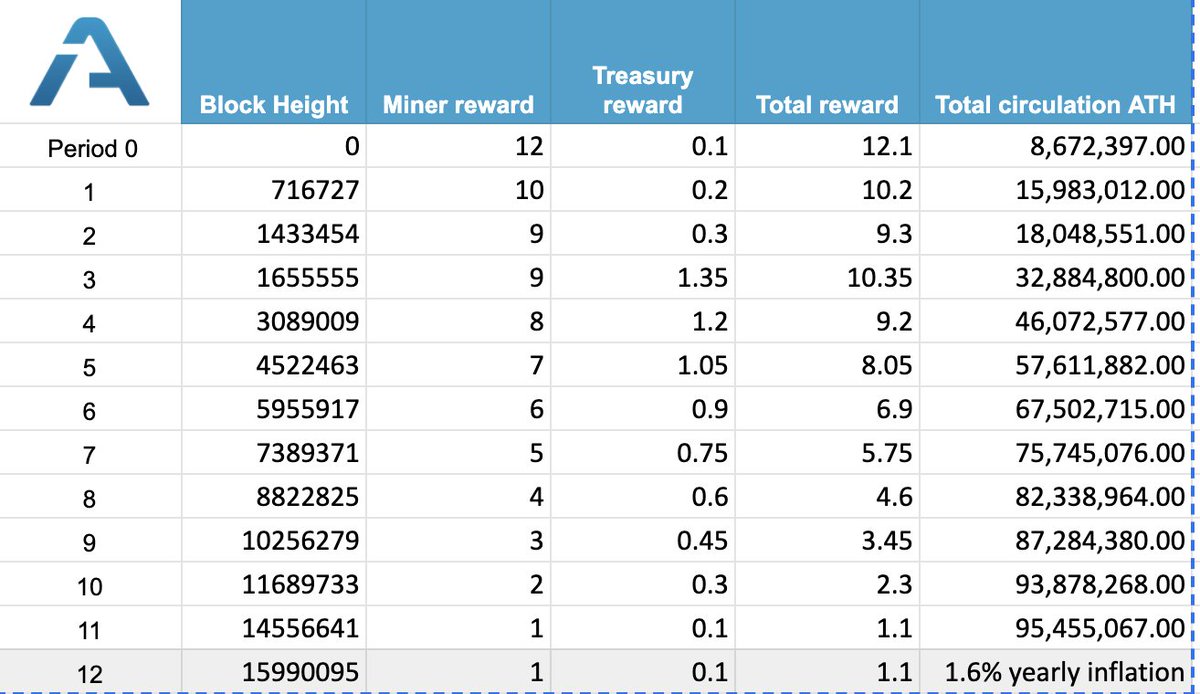Select circulation cell 75,745,076.00
Image resolution: width=1200 pixels, height=694 pixels.
pyautogui.click(x=1056, y=454)
